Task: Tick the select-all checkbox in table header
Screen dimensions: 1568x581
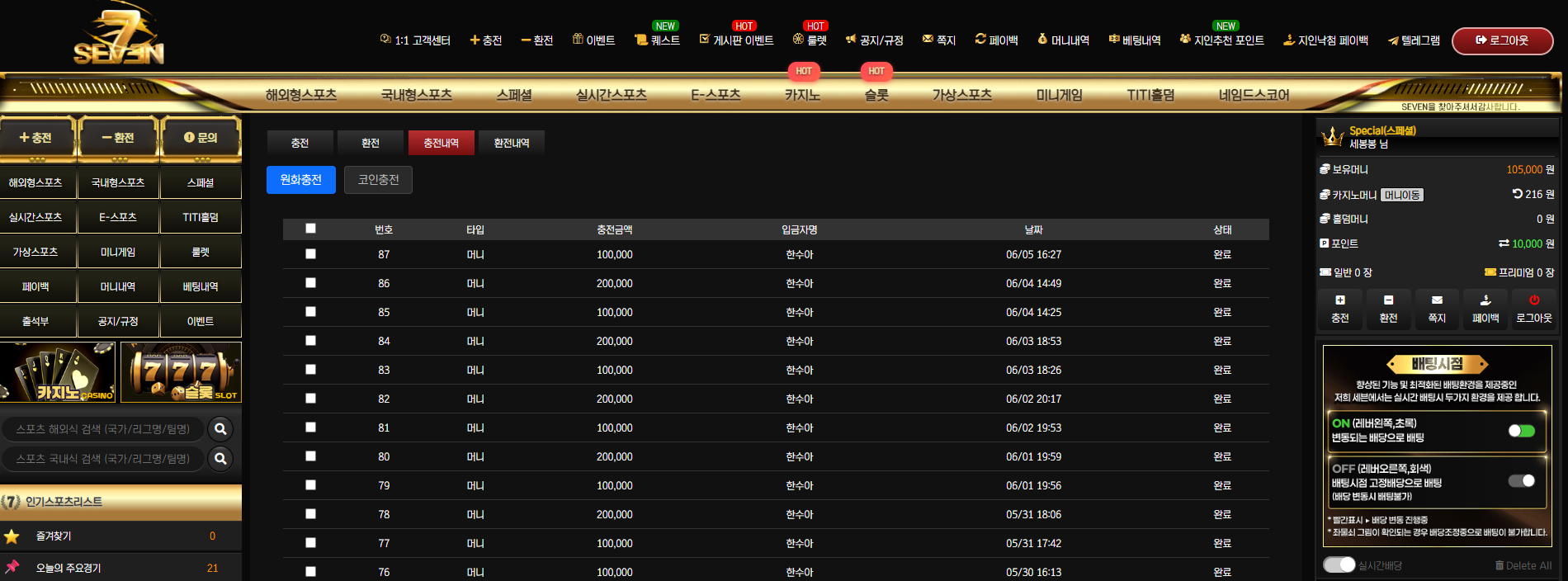Action: 310,229
